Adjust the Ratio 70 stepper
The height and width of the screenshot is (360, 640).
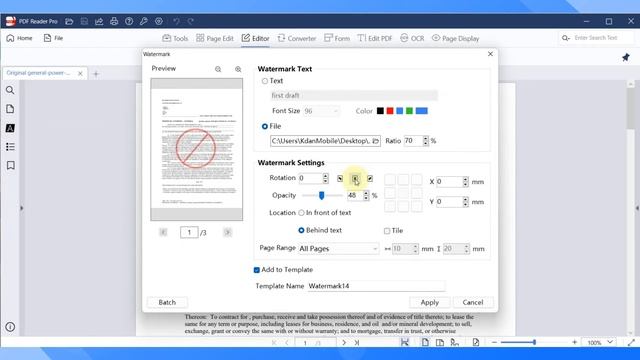(426, 141)
